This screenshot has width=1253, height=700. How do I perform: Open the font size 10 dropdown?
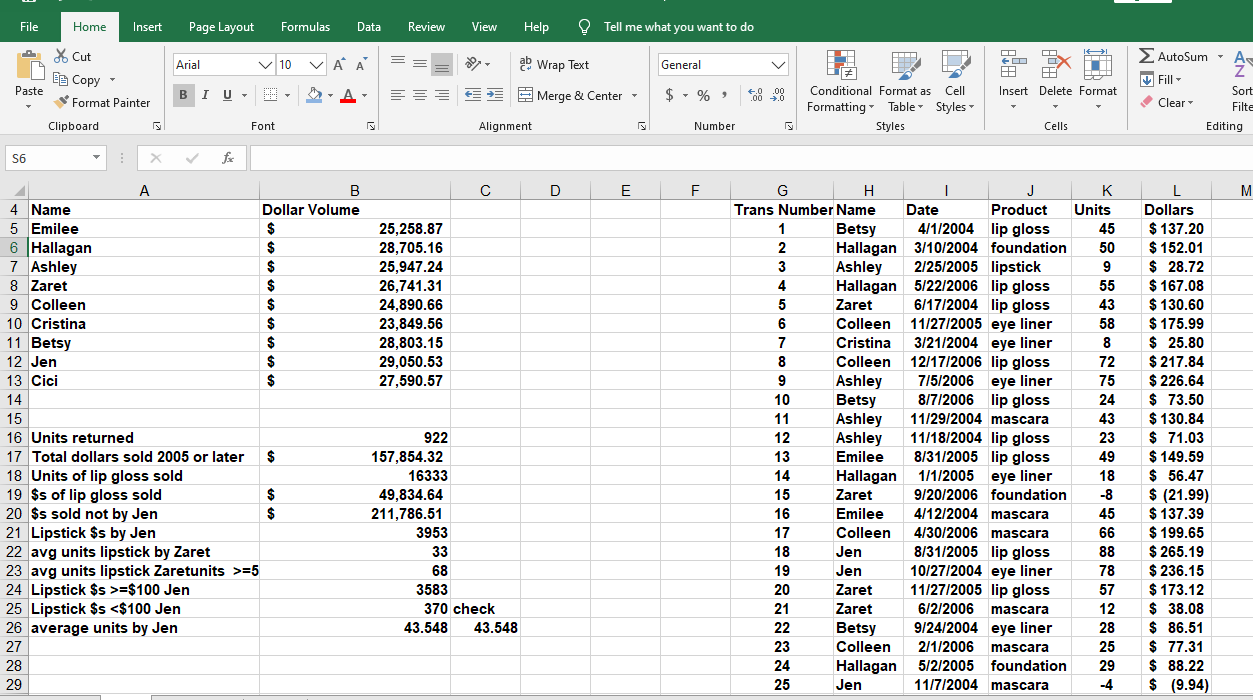pos(317,65)
